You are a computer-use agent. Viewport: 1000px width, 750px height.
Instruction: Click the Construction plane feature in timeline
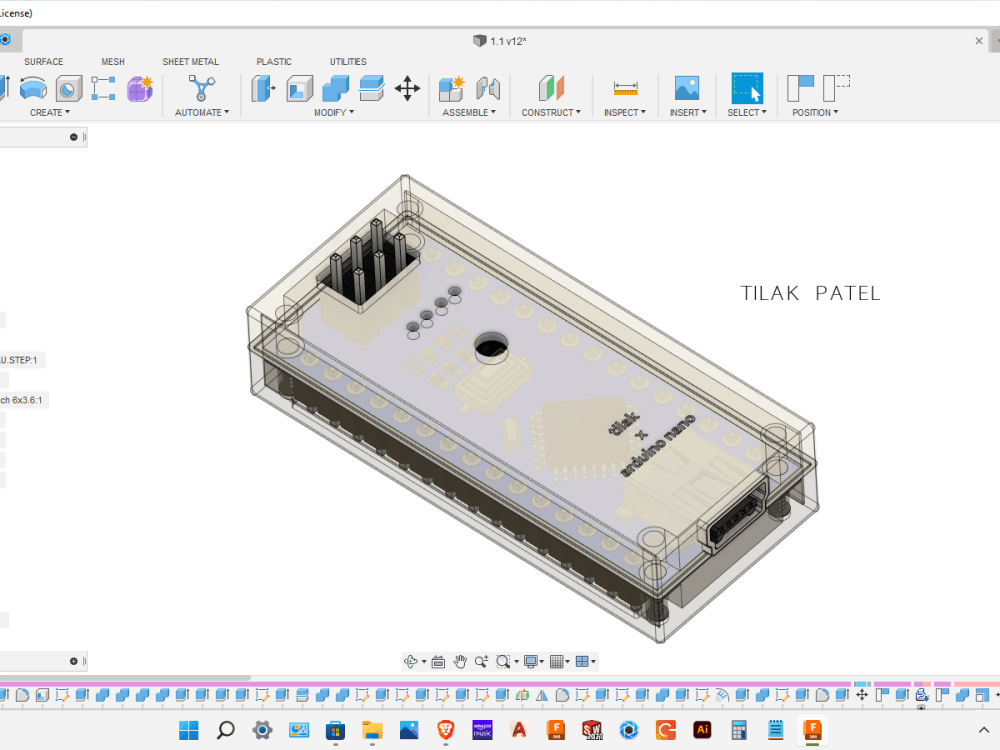tap(522, 696)
